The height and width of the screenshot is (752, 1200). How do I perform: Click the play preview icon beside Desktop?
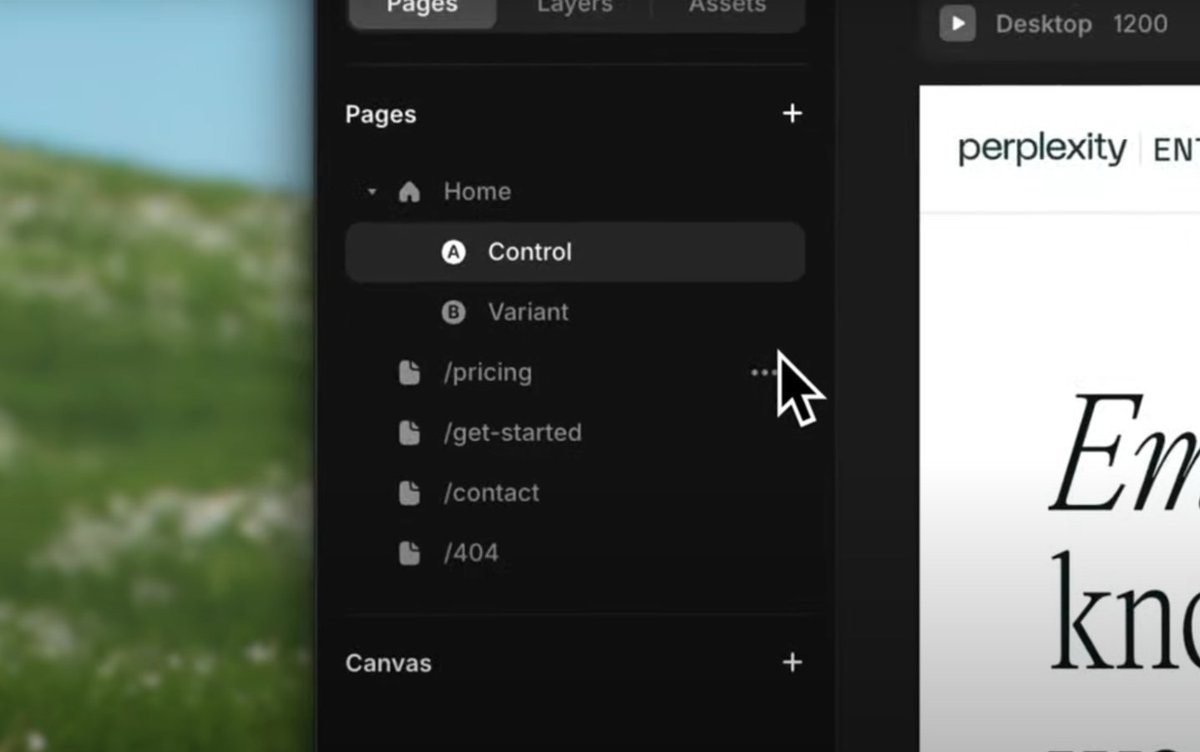tap(955, 23)
